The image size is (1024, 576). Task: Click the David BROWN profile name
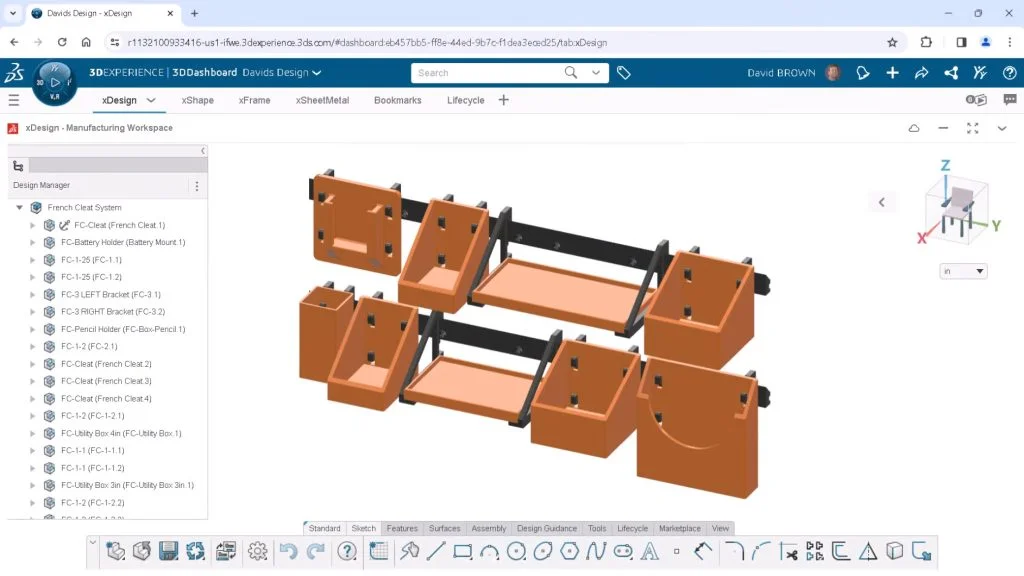click(781, 73)
